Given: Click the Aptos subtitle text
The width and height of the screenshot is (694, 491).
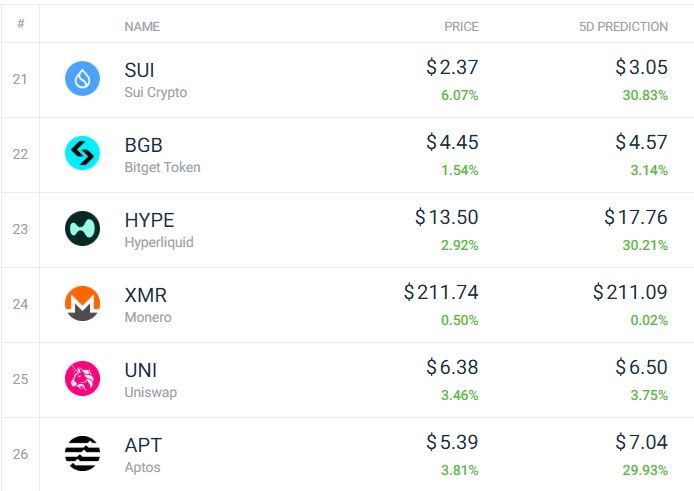Looking at the screenshot, I should [x=142, y=468].
